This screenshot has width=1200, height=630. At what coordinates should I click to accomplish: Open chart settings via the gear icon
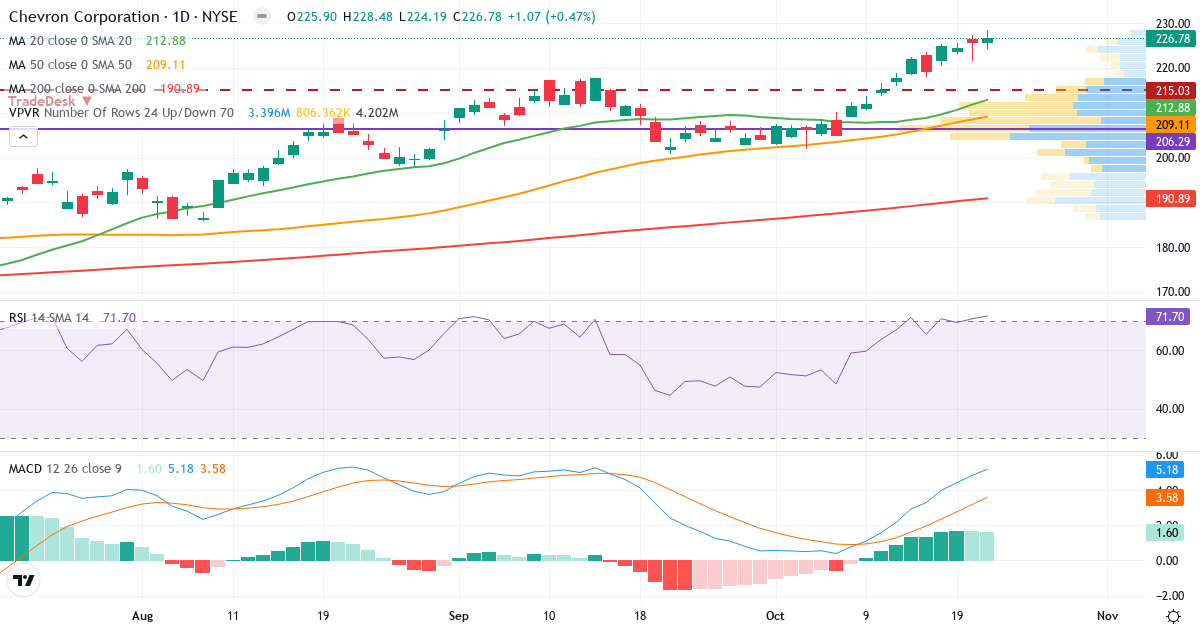pyautogui.click(x=1172, y=614)
